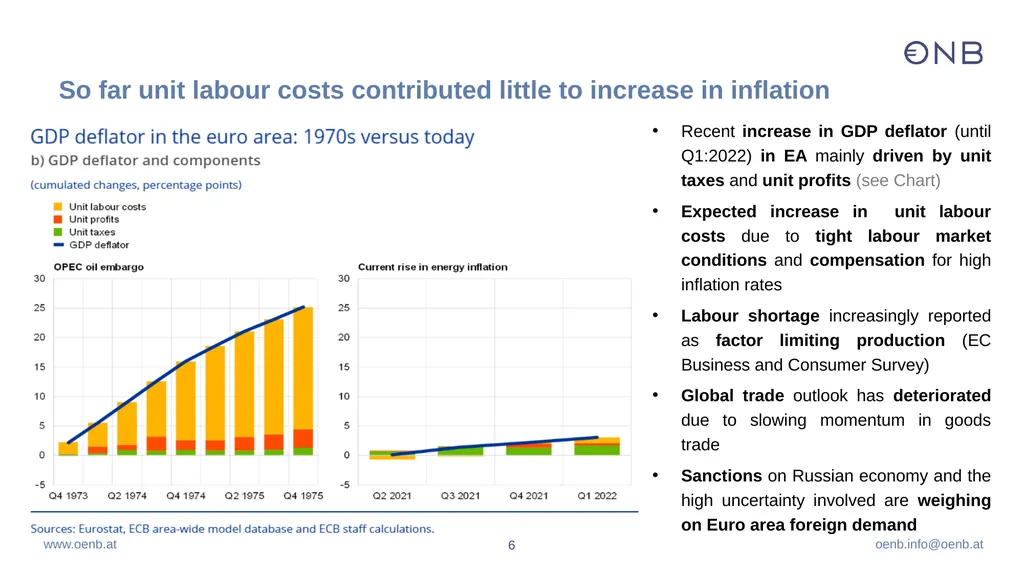Click the blue GDP deflator legend line

pos(58,245)
